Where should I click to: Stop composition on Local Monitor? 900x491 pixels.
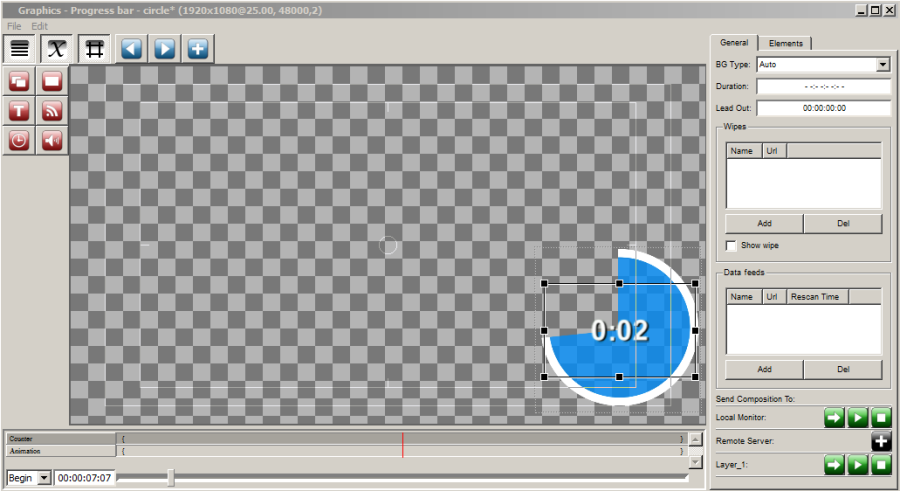pos(881,417)
